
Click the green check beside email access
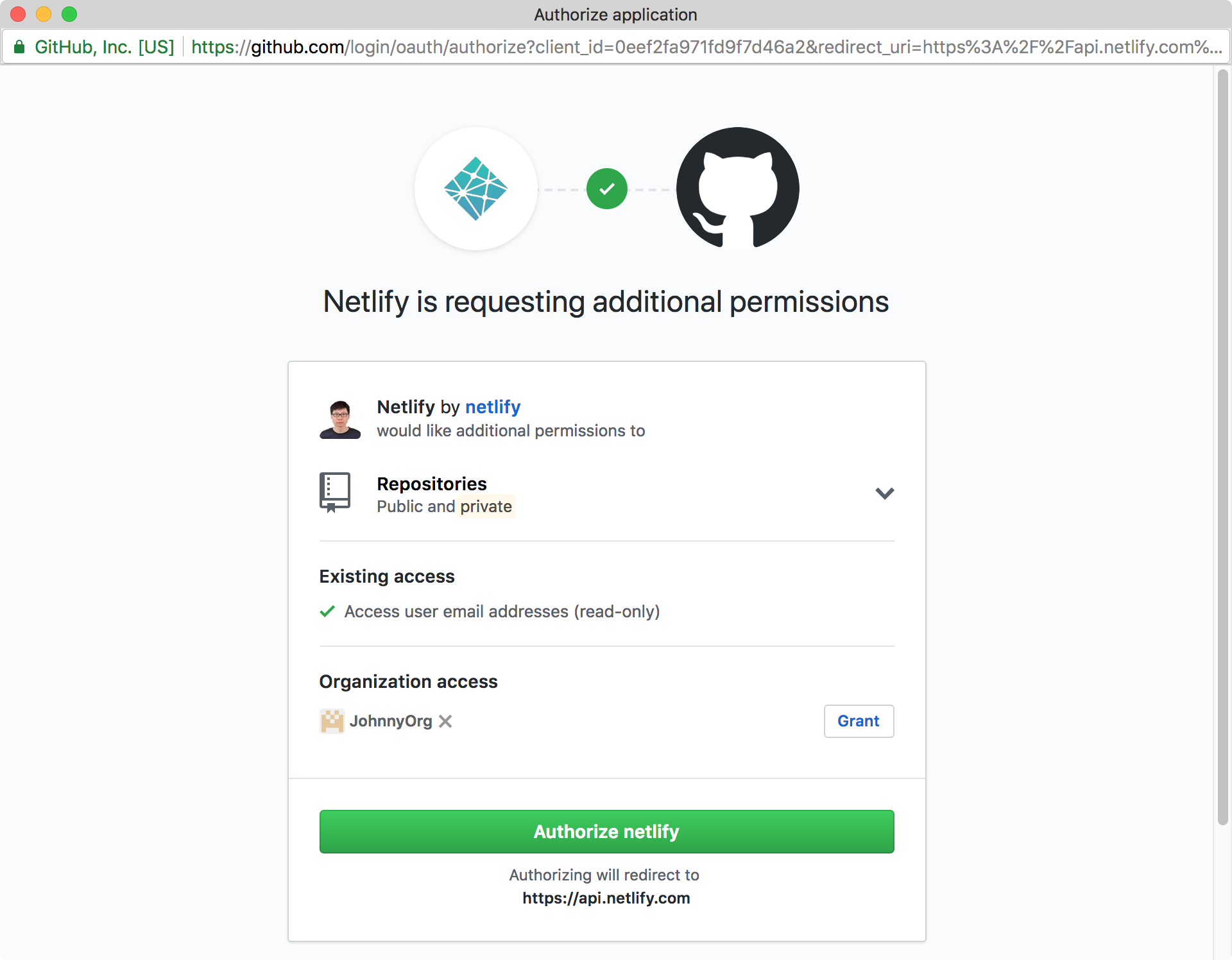(327, 612)
